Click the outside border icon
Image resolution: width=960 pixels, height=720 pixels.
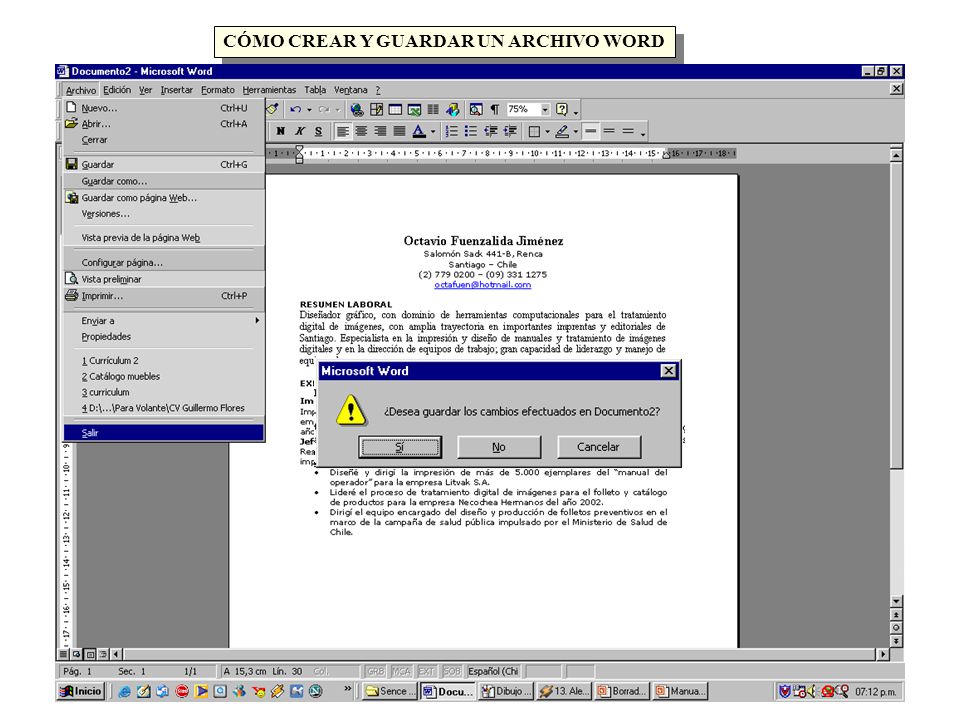[534, 131]
